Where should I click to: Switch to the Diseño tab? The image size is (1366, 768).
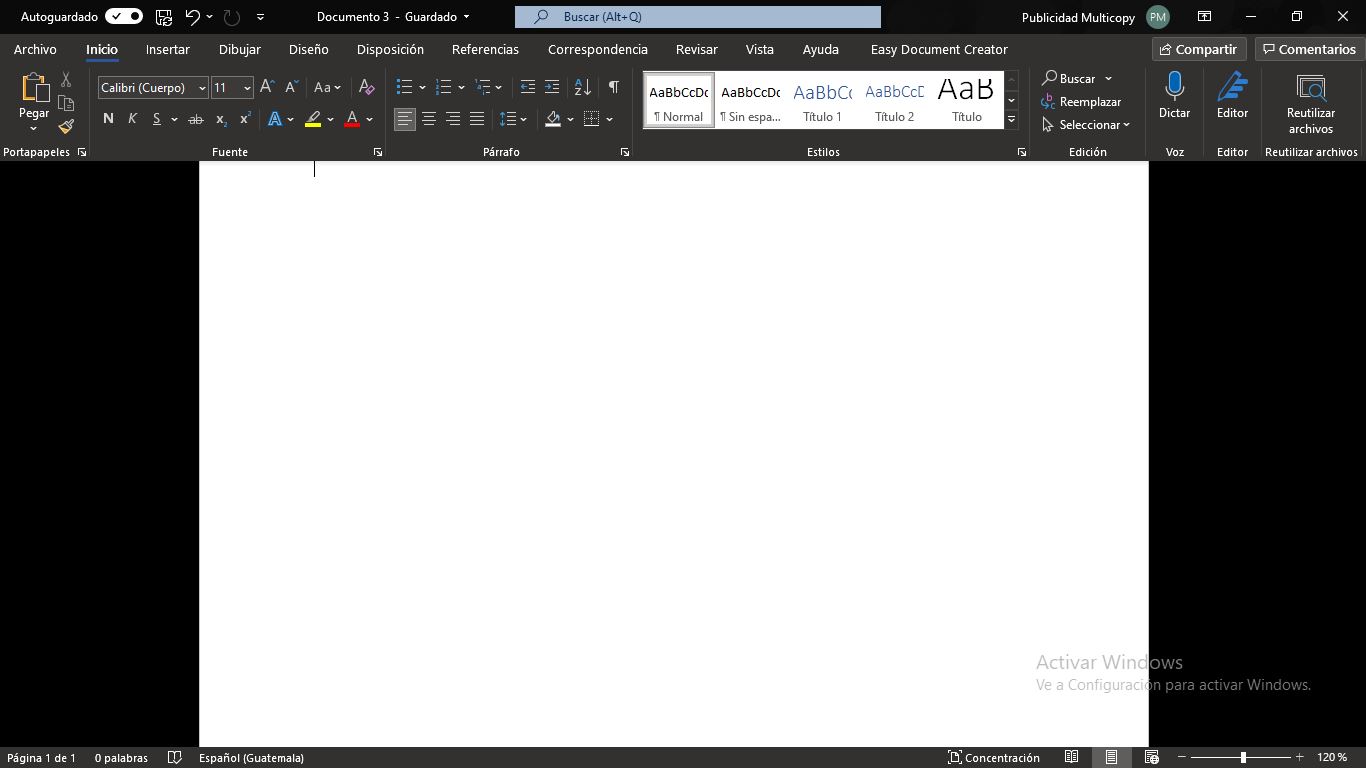[309, 49]
